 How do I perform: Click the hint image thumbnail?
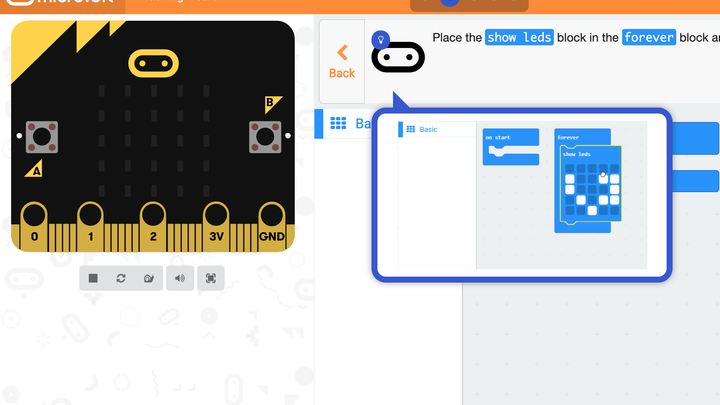coord(522,195)
